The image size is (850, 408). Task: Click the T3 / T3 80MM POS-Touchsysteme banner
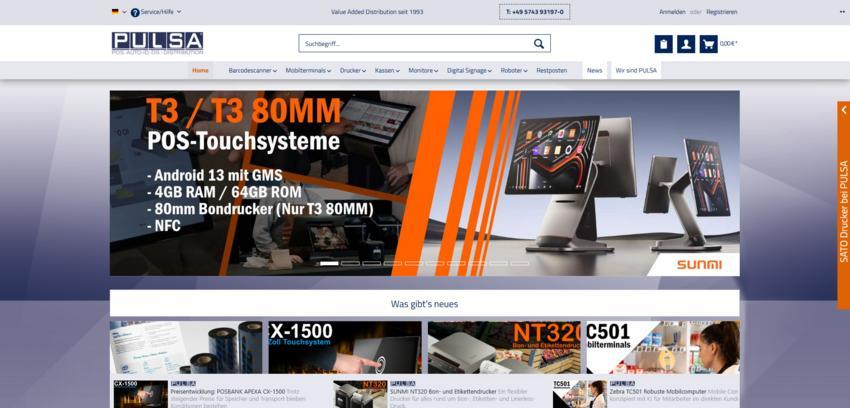(x=424, y=183)
